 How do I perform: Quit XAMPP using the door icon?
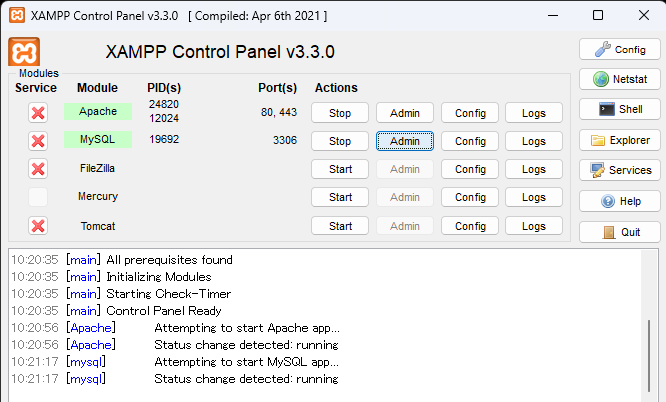click(619, 231)
